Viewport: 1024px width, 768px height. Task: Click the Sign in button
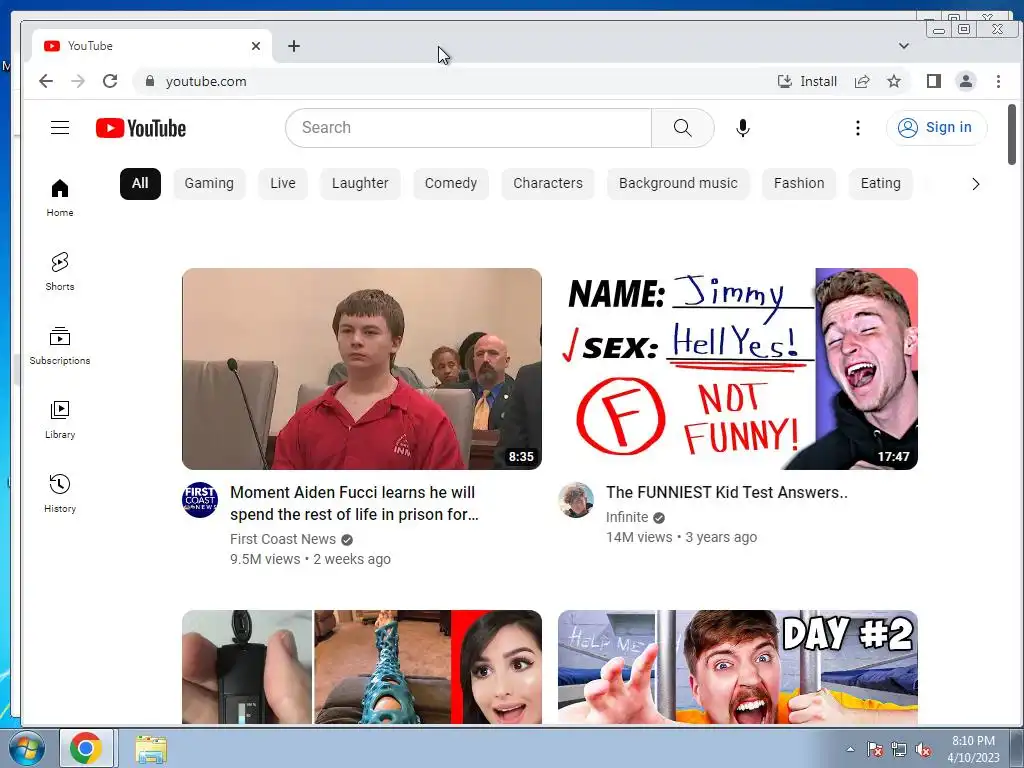pos(936,127)
